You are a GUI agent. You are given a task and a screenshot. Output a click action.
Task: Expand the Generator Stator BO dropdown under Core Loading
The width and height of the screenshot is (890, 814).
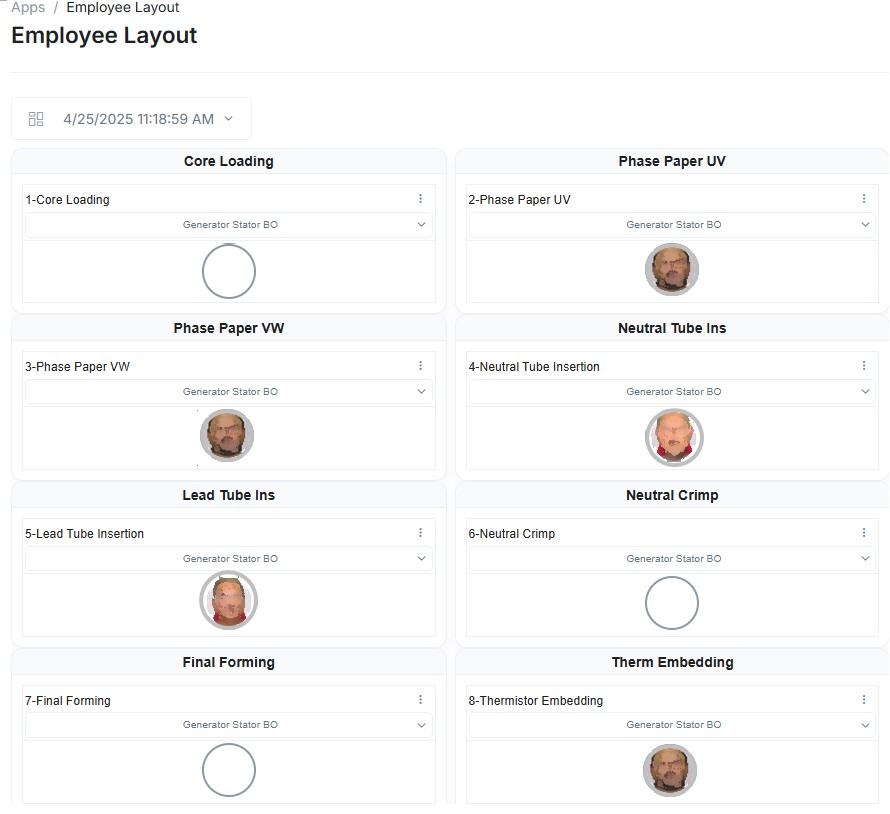(x=421, y=225)
